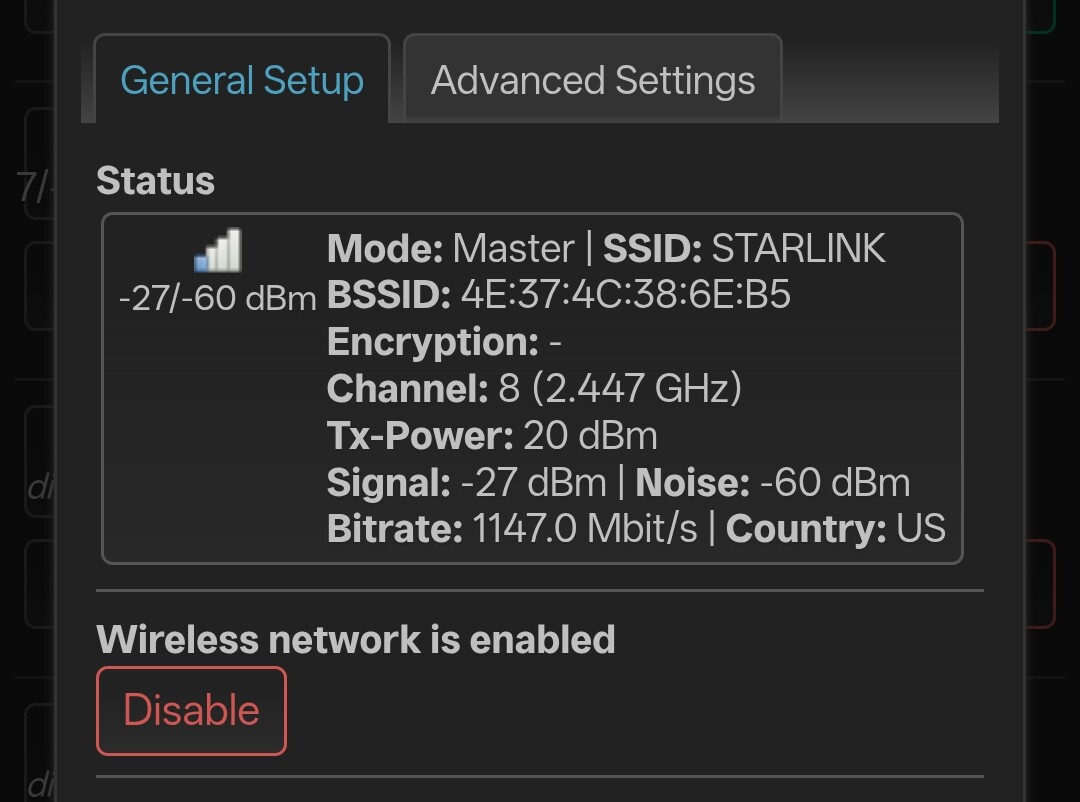Click the dimmed green-outlined button at top right
The image size is (1080, 802).
click(x=1041, y=16)
